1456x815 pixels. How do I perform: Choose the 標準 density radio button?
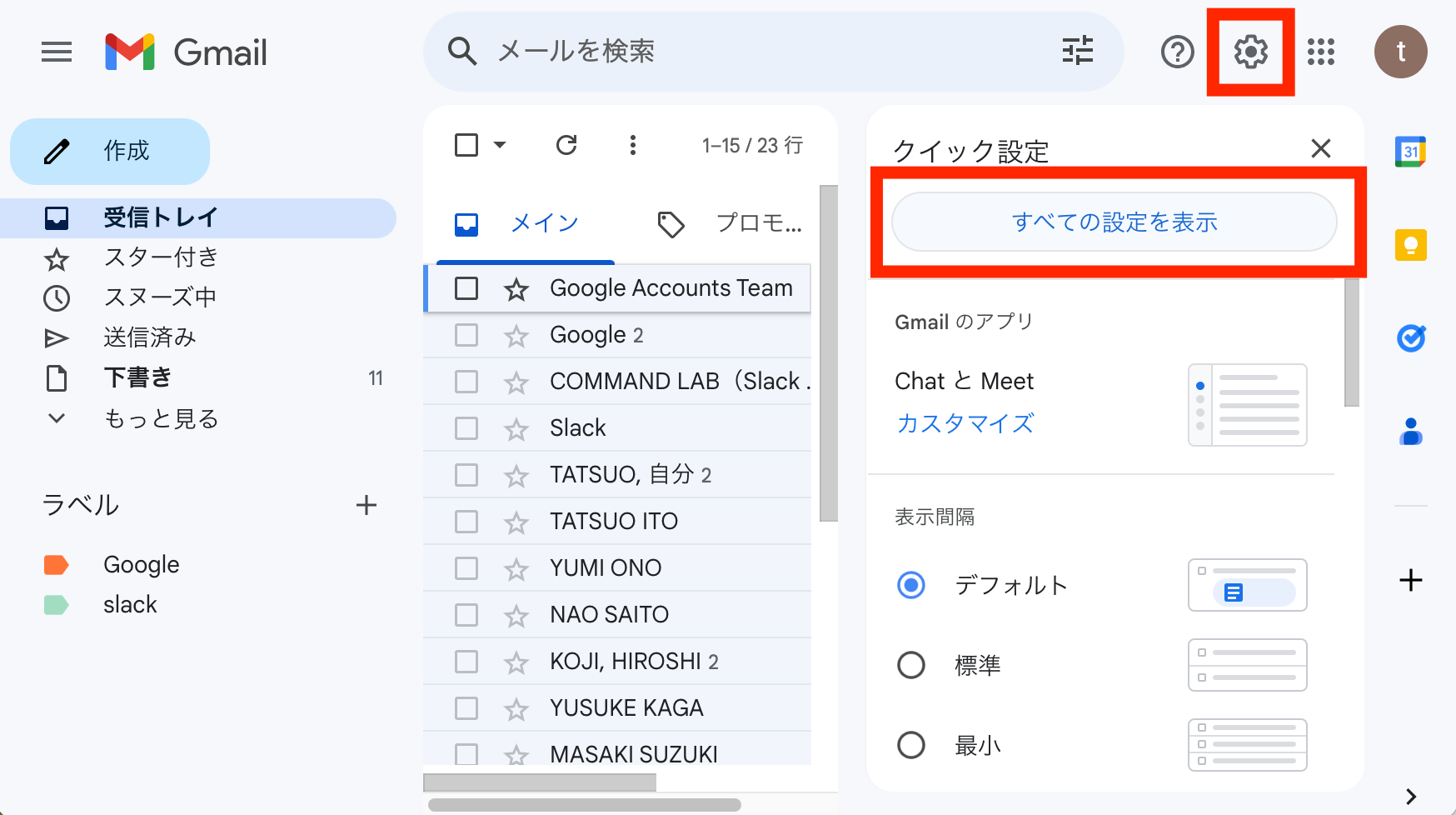pos(911,665)
